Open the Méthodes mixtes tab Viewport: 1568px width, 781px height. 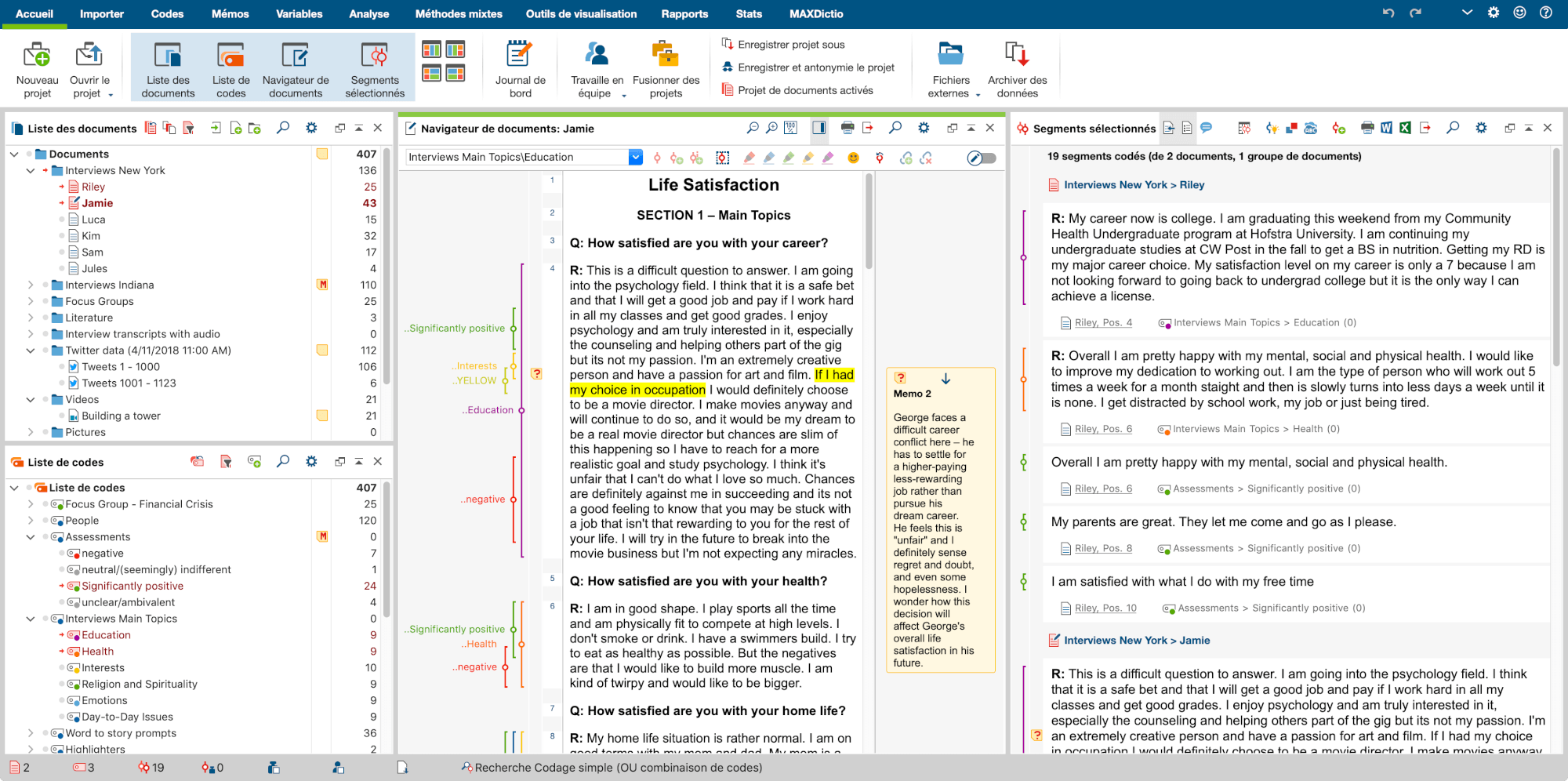coord(459,13)
